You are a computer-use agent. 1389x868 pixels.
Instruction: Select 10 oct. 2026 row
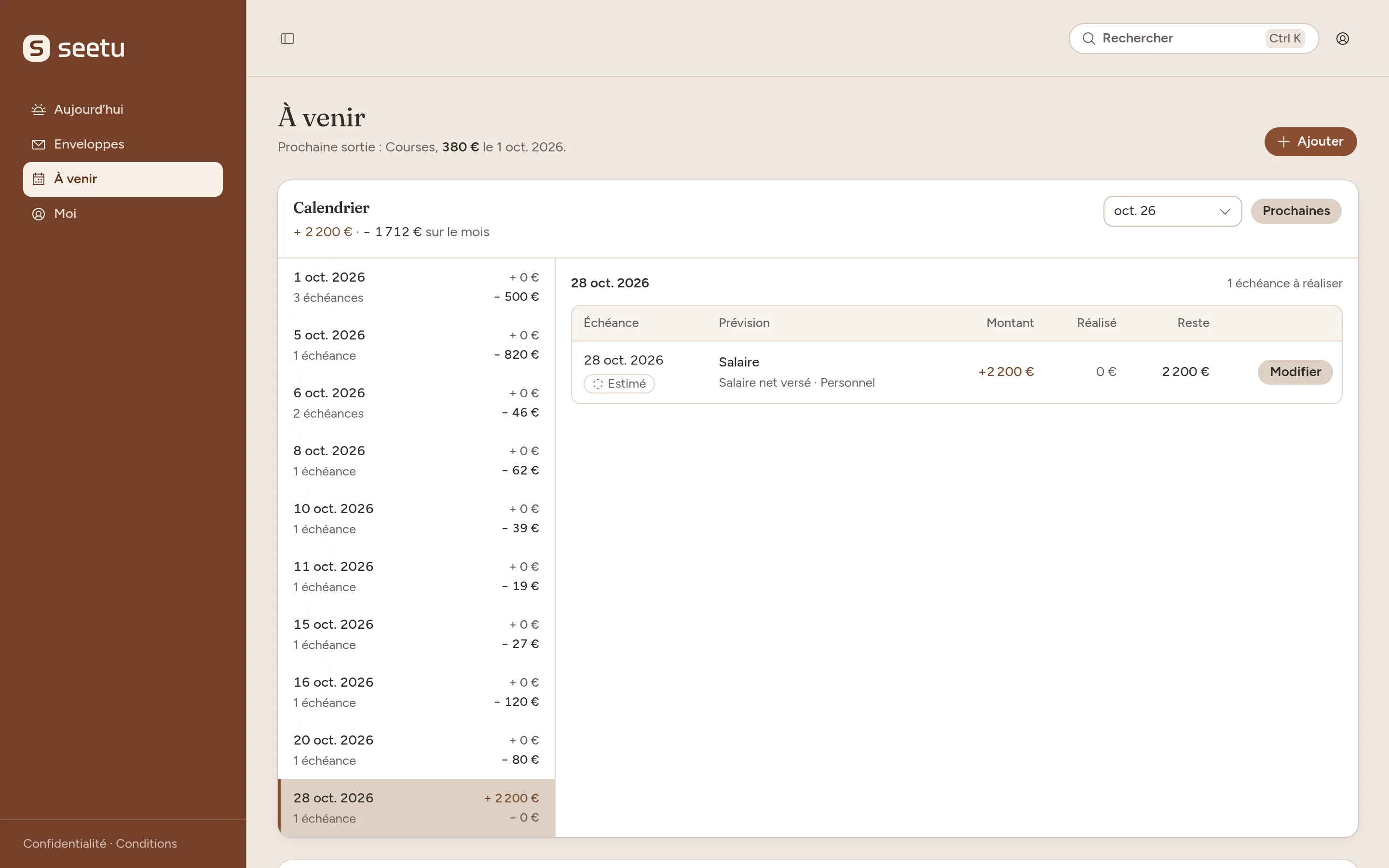click(x=416, y=519)
